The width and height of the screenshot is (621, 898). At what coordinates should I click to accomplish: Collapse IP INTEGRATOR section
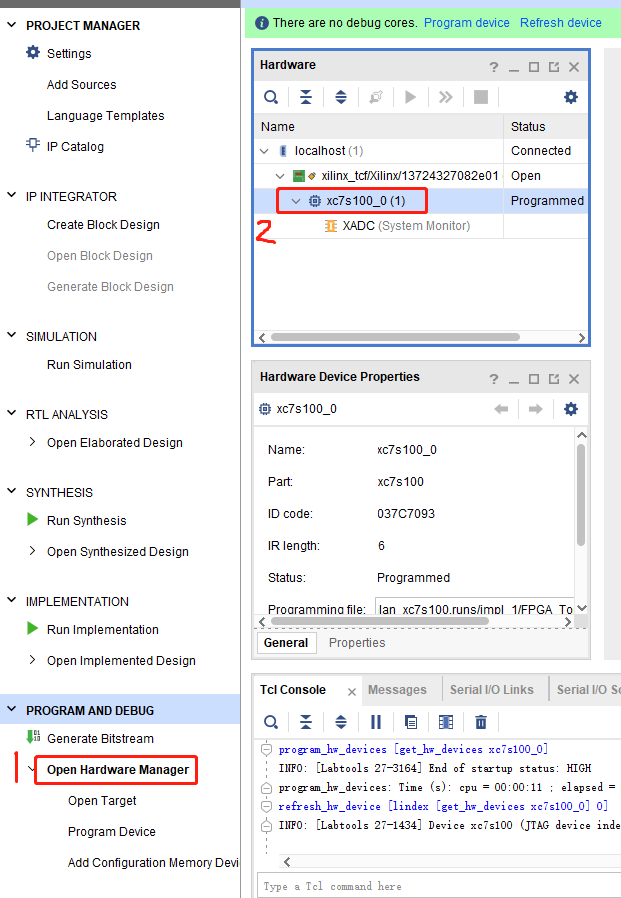click(11, 195)
